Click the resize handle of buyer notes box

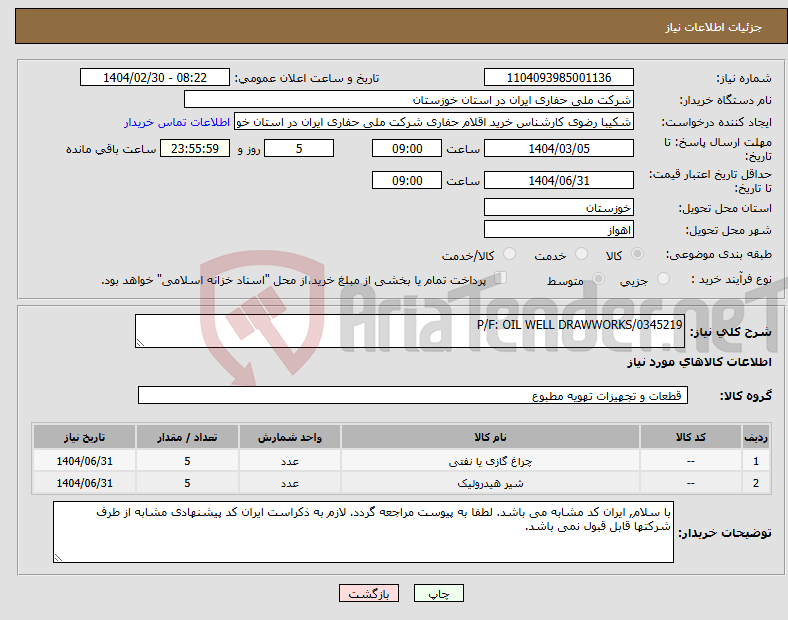pos(58,558)
